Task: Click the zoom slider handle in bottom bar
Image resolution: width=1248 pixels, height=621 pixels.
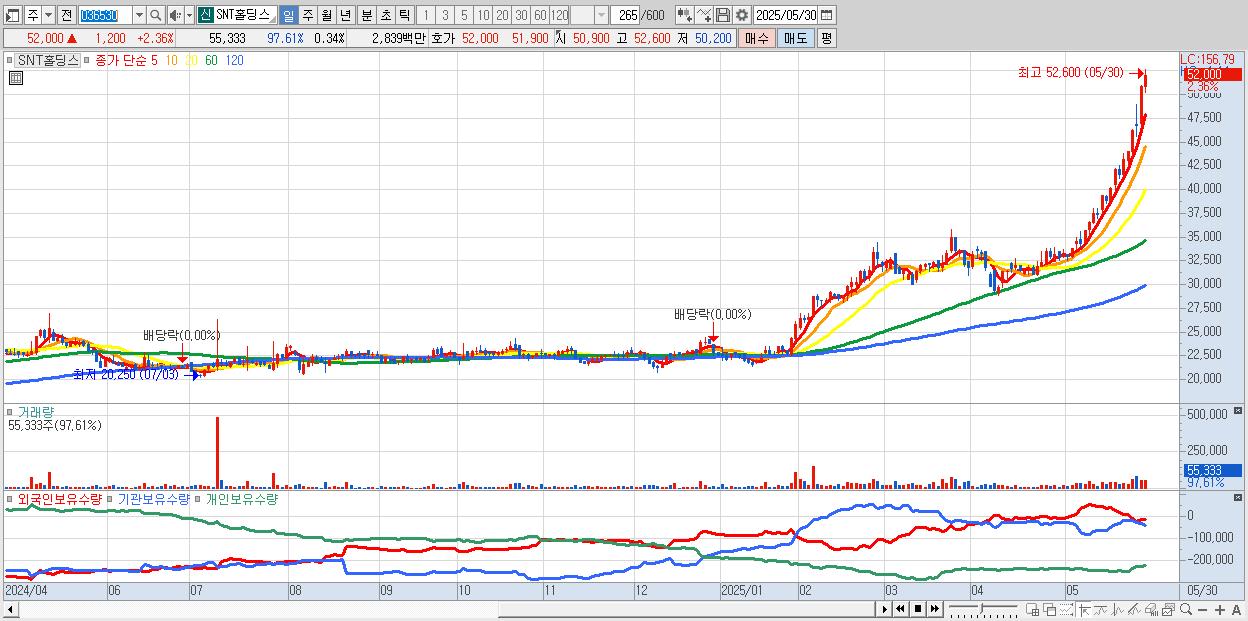Action: point(981,609)
